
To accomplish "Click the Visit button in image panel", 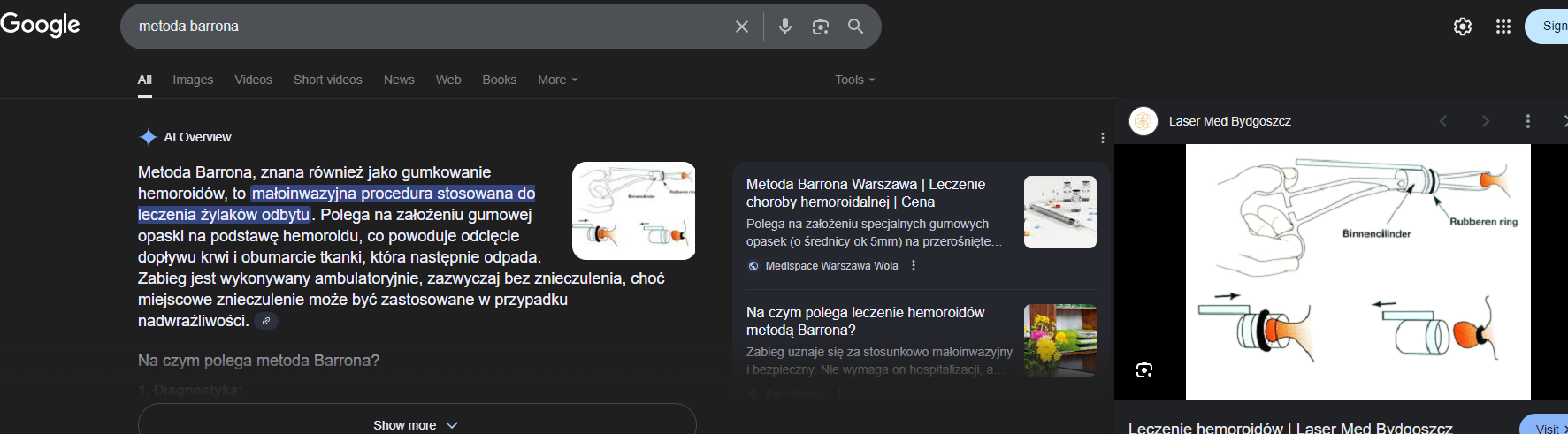I will pos(1544,426).
